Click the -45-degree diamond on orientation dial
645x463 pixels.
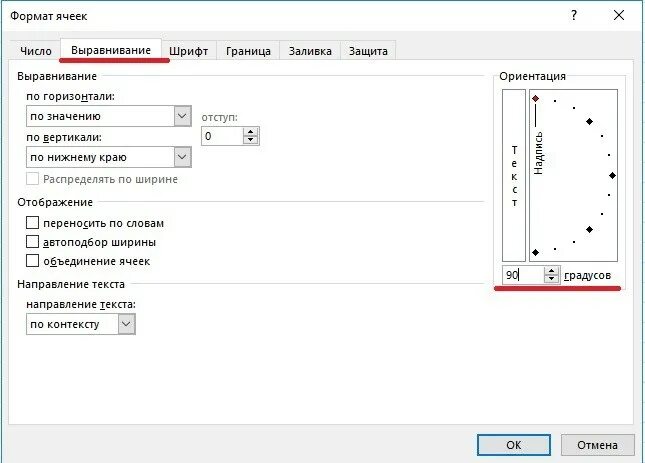coord(589,229)
